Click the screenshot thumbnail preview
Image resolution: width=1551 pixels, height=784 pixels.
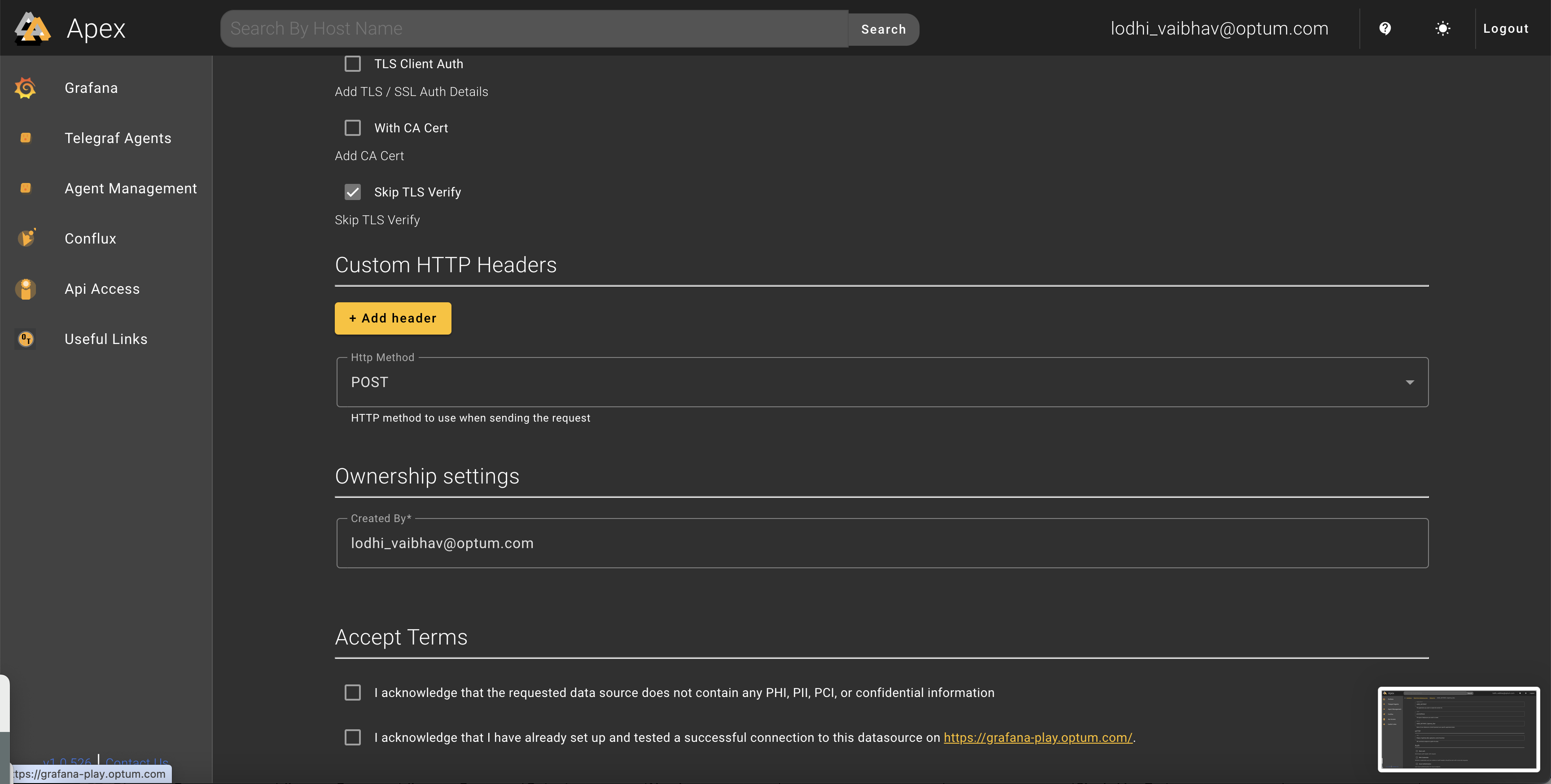(x=1458, y=729)
